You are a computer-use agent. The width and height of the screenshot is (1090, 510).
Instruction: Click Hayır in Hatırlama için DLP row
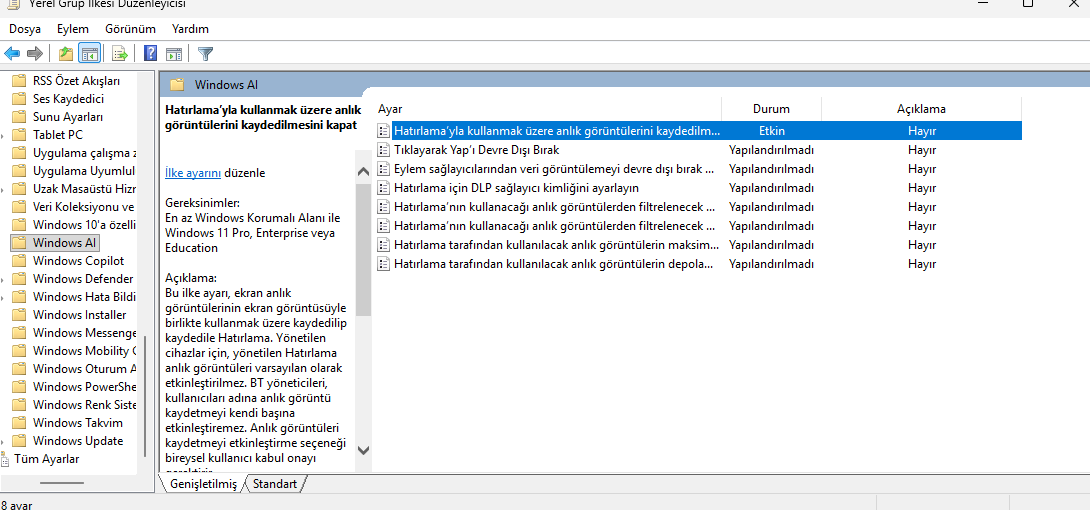tap(922, 188)
